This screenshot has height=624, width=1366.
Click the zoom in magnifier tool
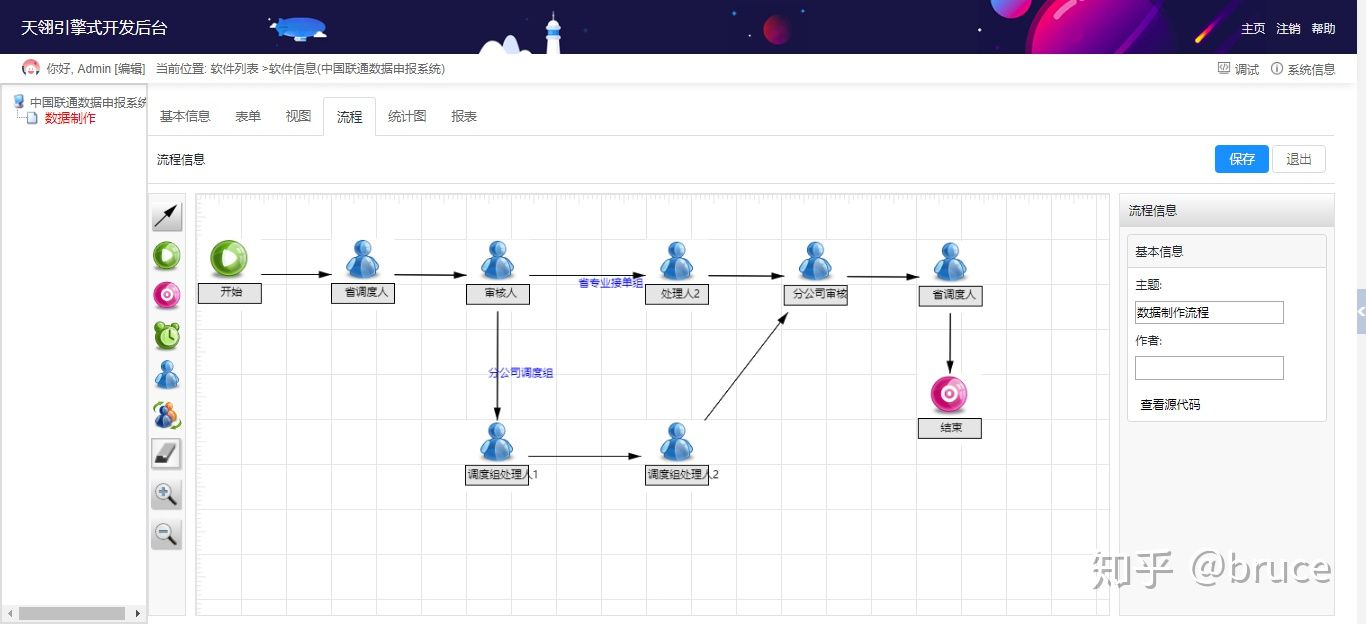tap(167, 494)
